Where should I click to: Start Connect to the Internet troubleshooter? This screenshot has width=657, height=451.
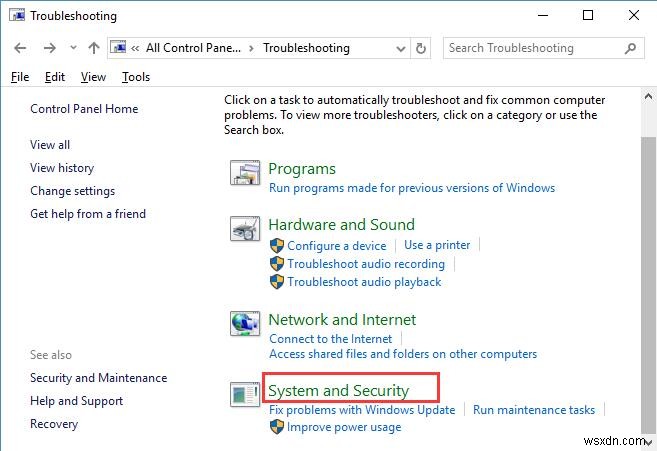pos(331,339)
